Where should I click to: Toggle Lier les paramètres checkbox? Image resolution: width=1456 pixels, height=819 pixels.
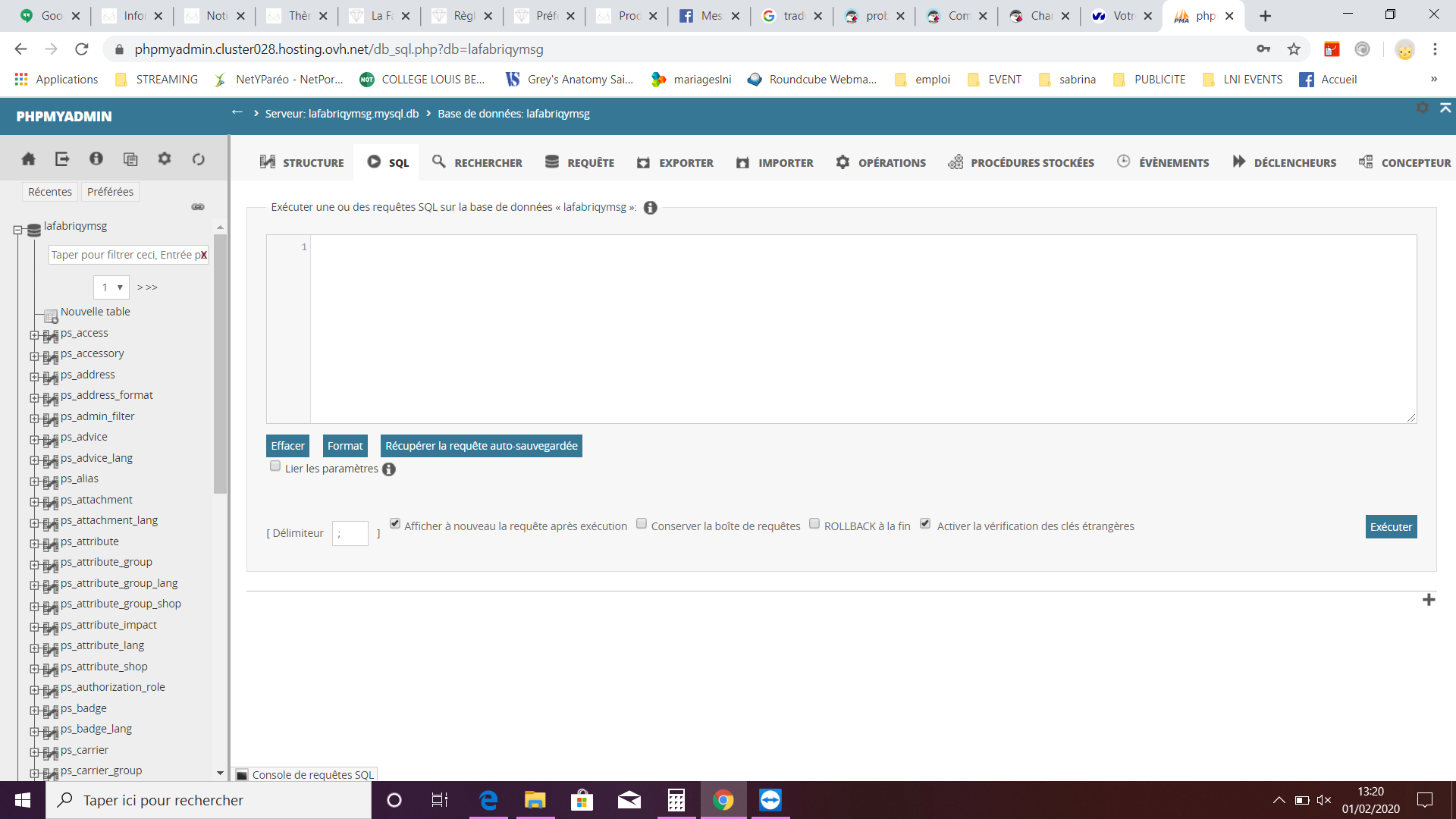coord(275,466)
